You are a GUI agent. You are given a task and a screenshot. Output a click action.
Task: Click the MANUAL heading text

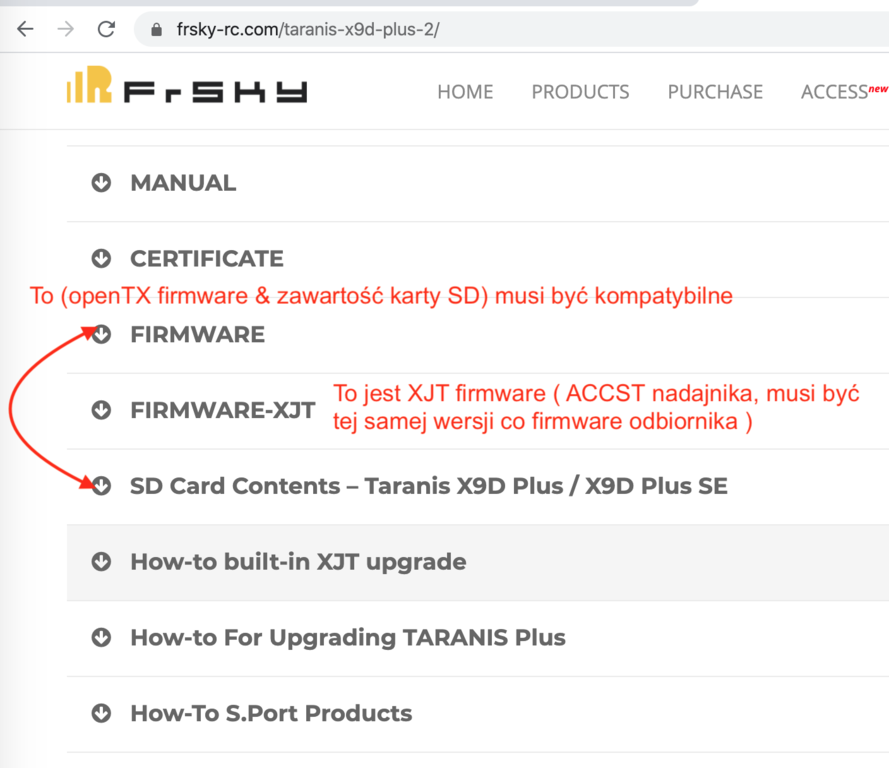pos(183,183)
